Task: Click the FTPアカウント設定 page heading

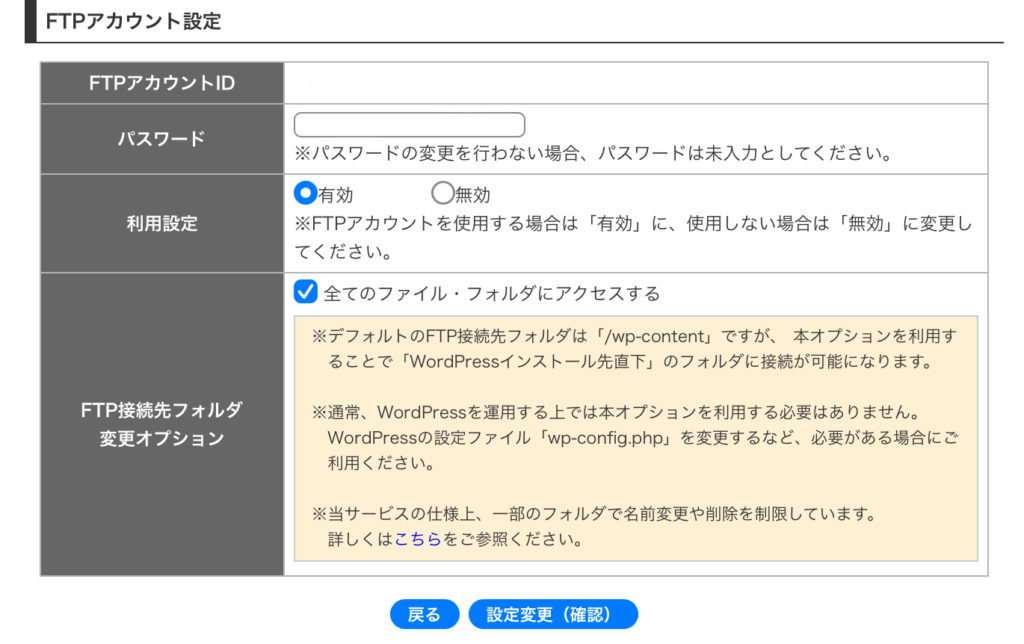Action: click(133, 21)
